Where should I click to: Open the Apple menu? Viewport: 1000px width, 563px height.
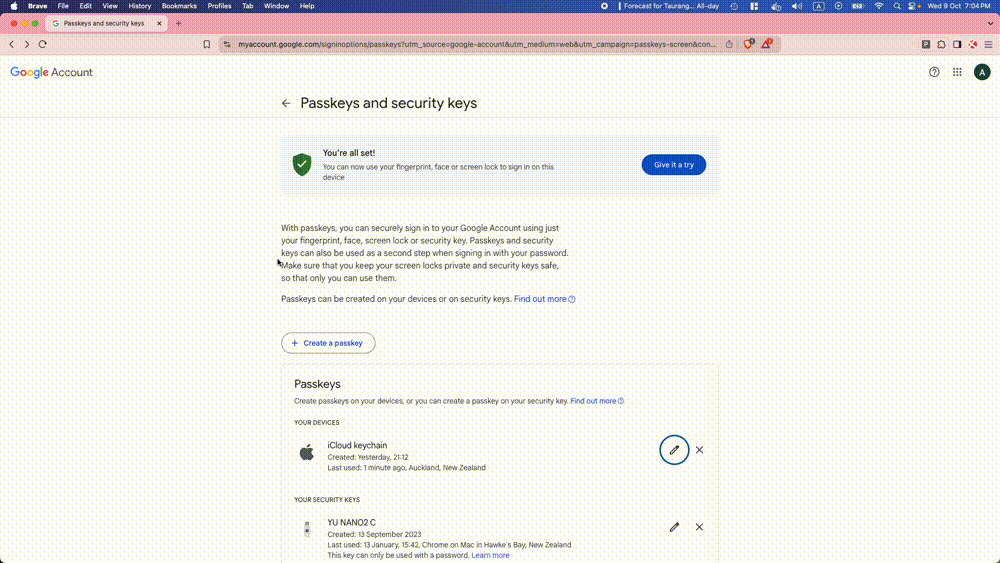tap(13, 6)
